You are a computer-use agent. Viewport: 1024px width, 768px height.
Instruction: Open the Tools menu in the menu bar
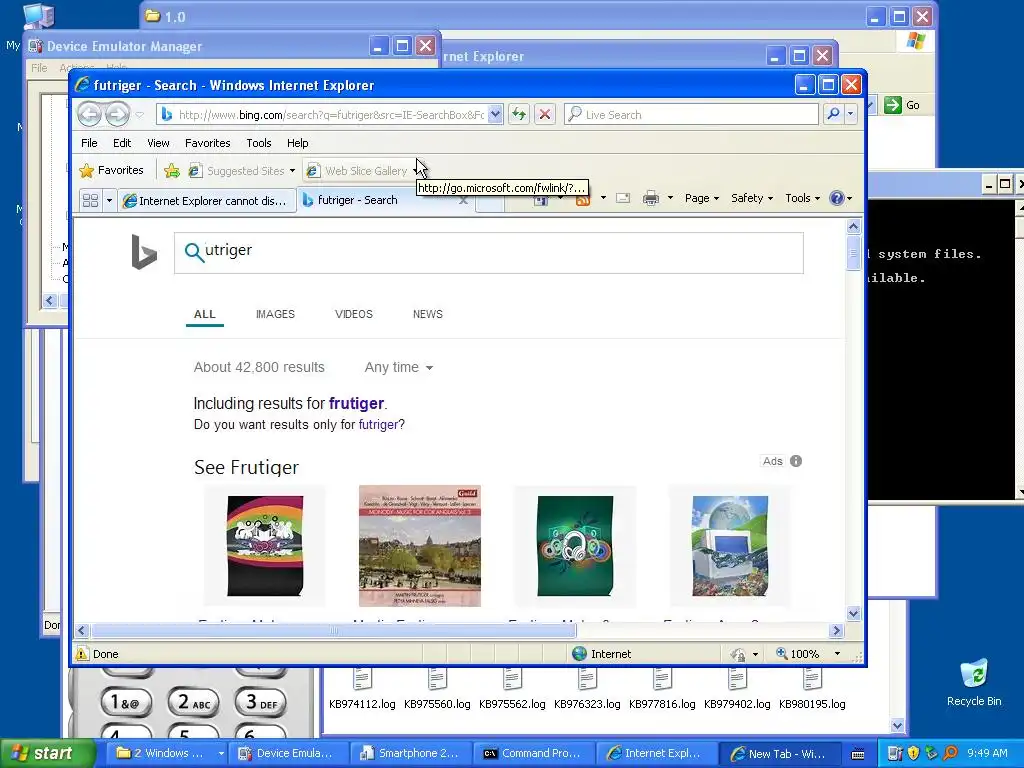tap(259, 143)
